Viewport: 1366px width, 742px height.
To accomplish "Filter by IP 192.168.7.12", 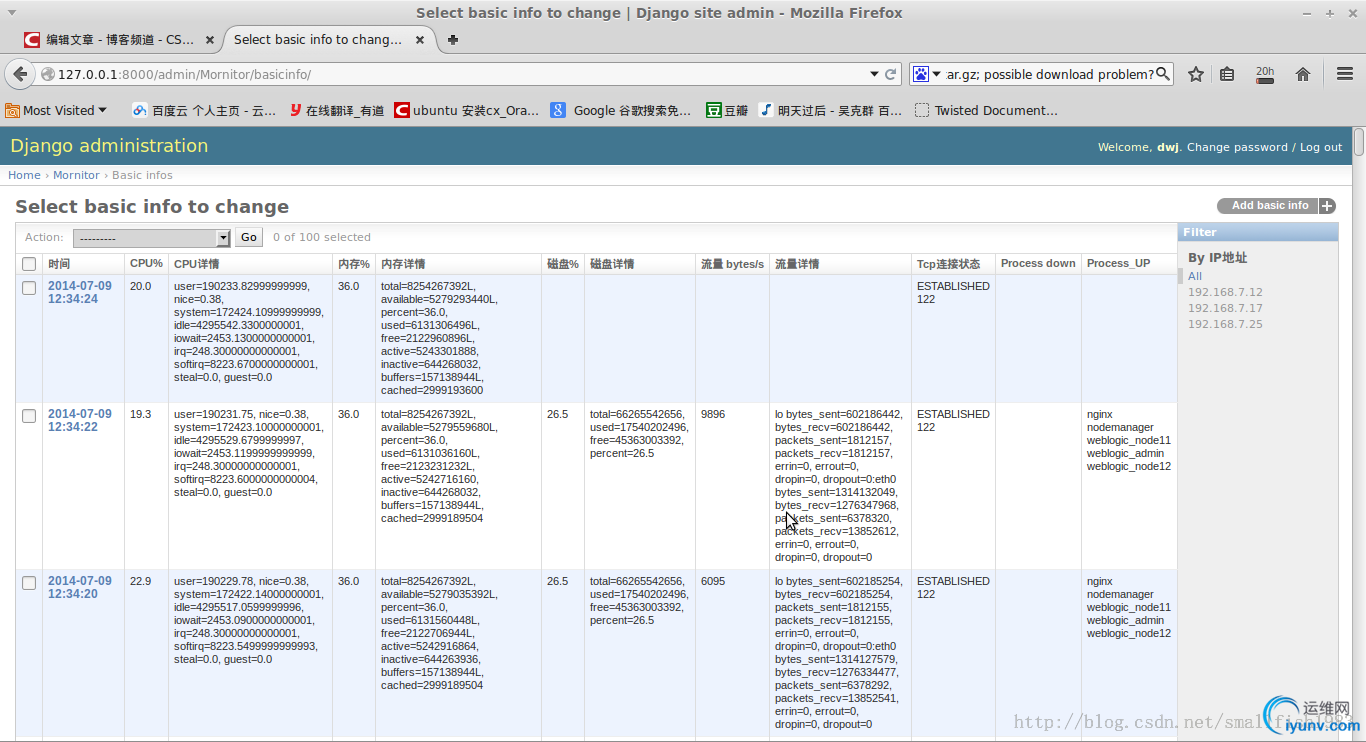I will (1225, 292).
